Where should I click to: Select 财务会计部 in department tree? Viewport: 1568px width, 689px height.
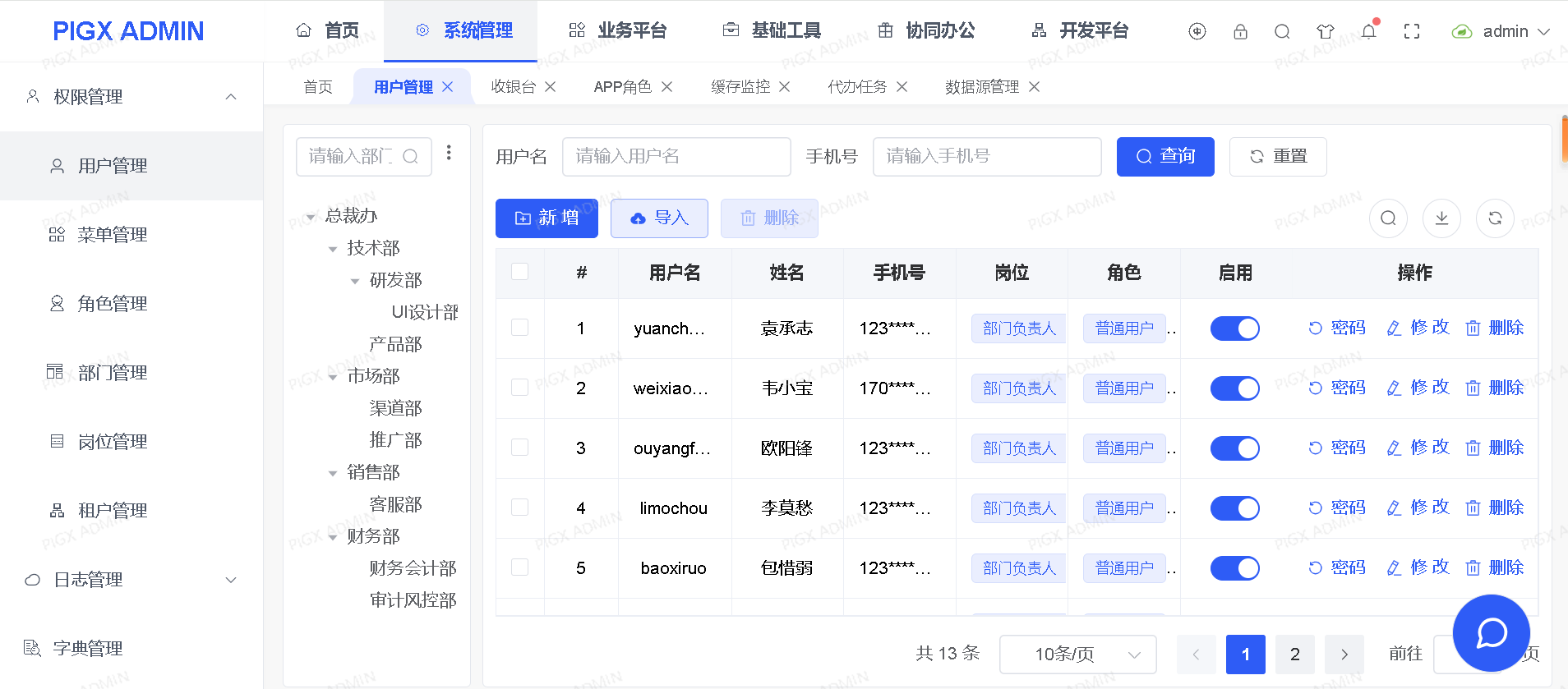[413, 568]
